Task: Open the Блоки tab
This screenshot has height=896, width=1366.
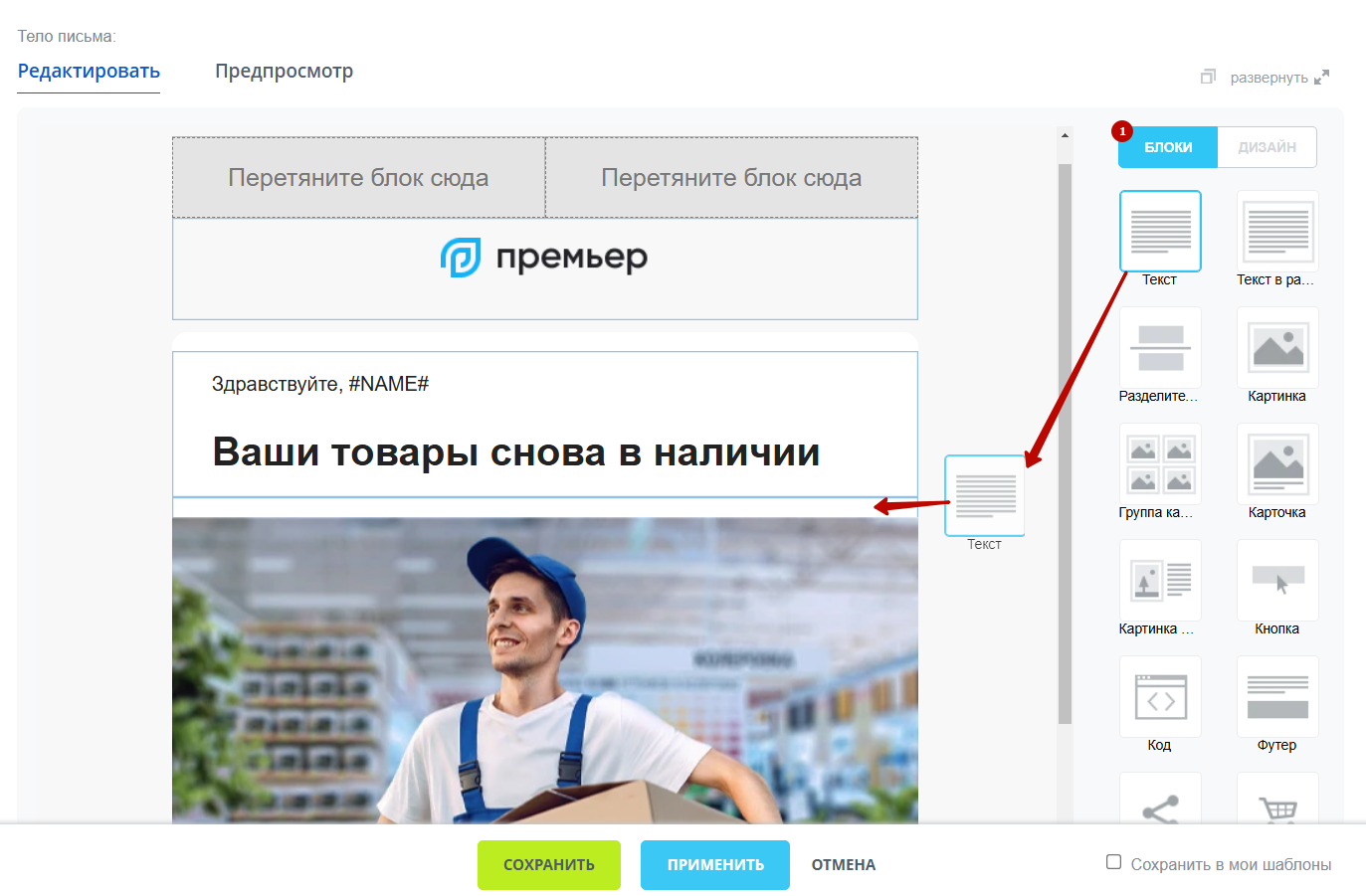Action: (1168, 147)
